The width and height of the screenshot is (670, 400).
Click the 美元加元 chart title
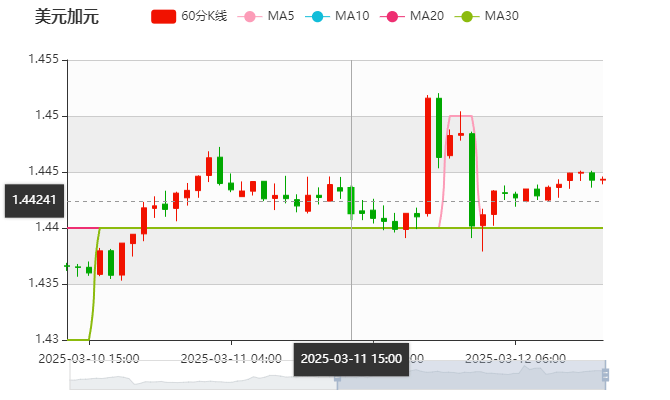(67, 16)
